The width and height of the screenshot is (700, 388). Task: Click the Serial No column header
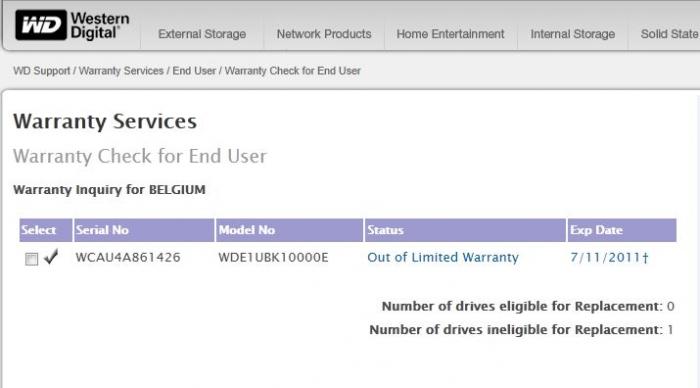point(144,230)
